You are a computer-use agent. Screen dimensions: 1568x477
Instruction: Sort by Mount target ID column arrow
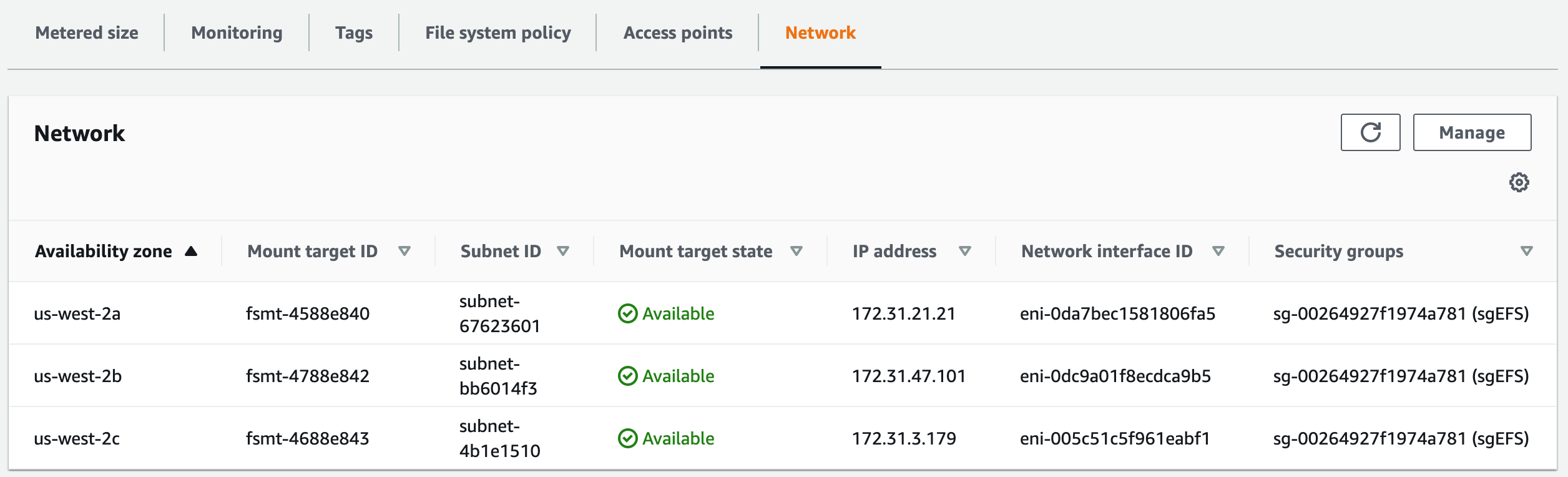pyautogui.click(x=404, y=251)
